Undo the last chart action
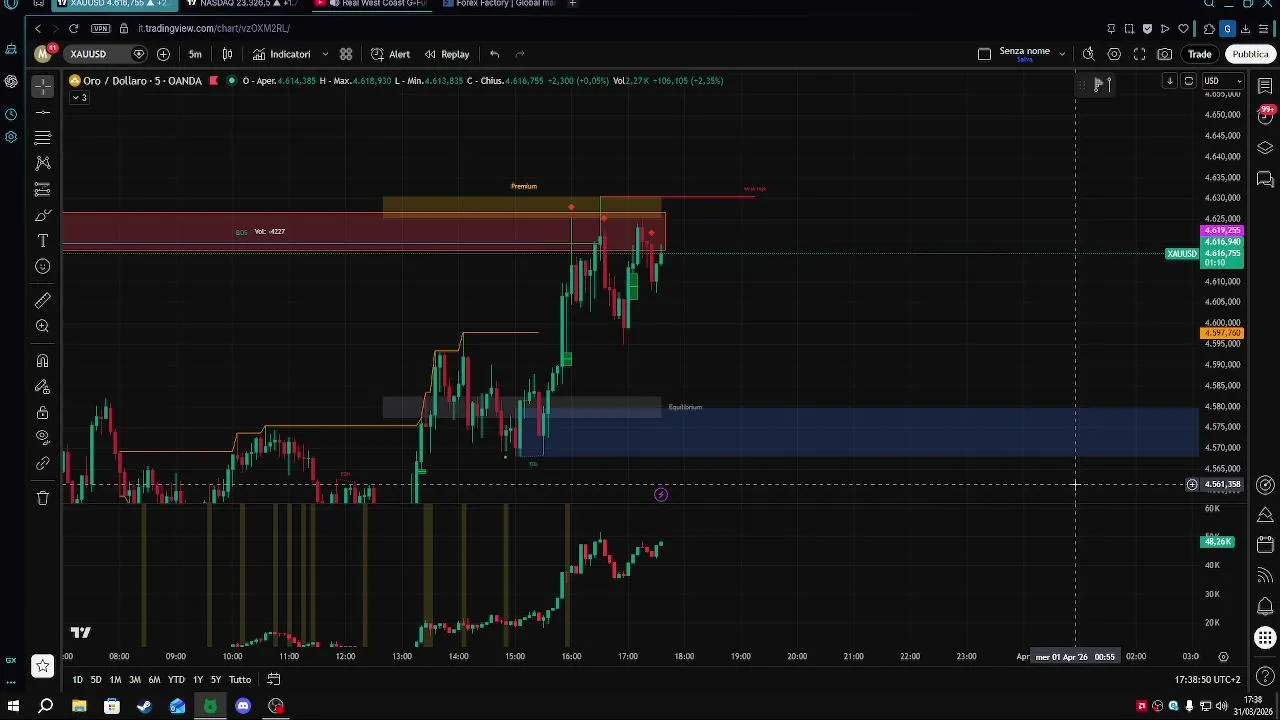The image size is (1280, 720). 494,54
